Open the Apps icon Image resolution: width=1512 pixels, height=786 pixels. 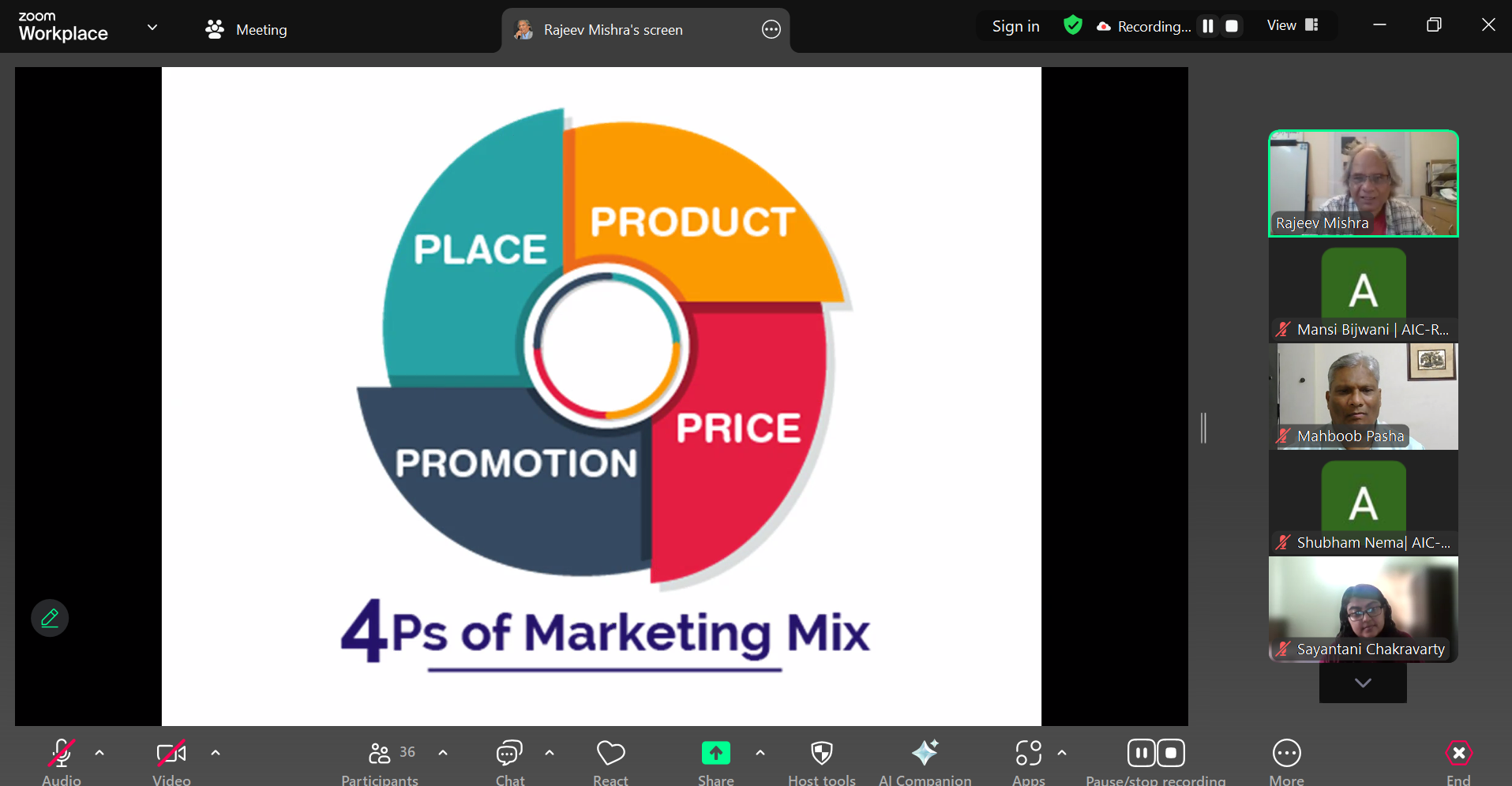pos(1028,754)
